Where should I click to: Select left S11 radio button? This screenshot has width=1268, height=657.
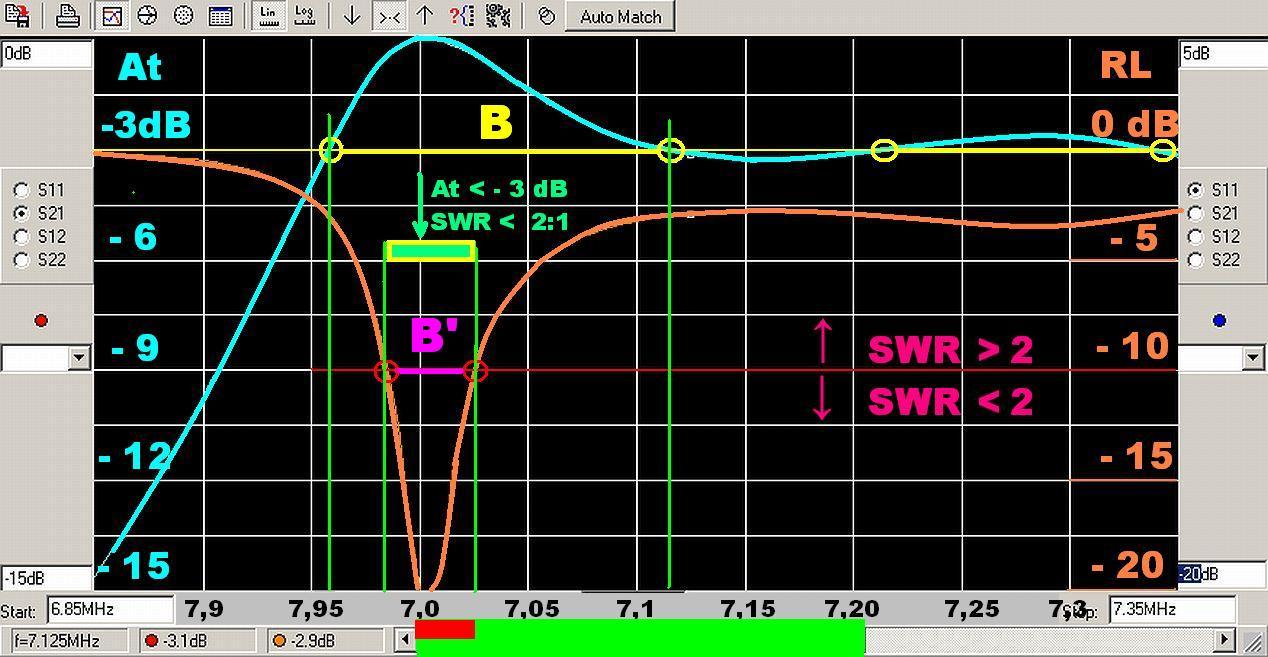point(22,190)
